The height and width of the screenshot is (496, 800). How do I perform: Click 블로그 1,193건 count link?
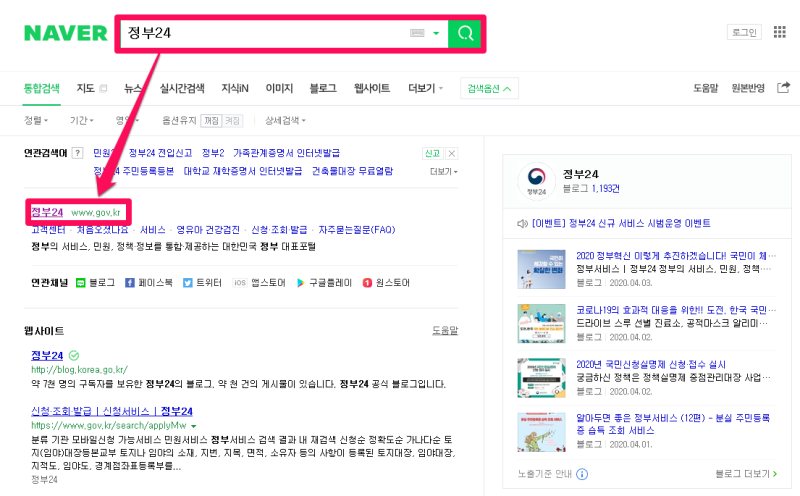[591, 189]
